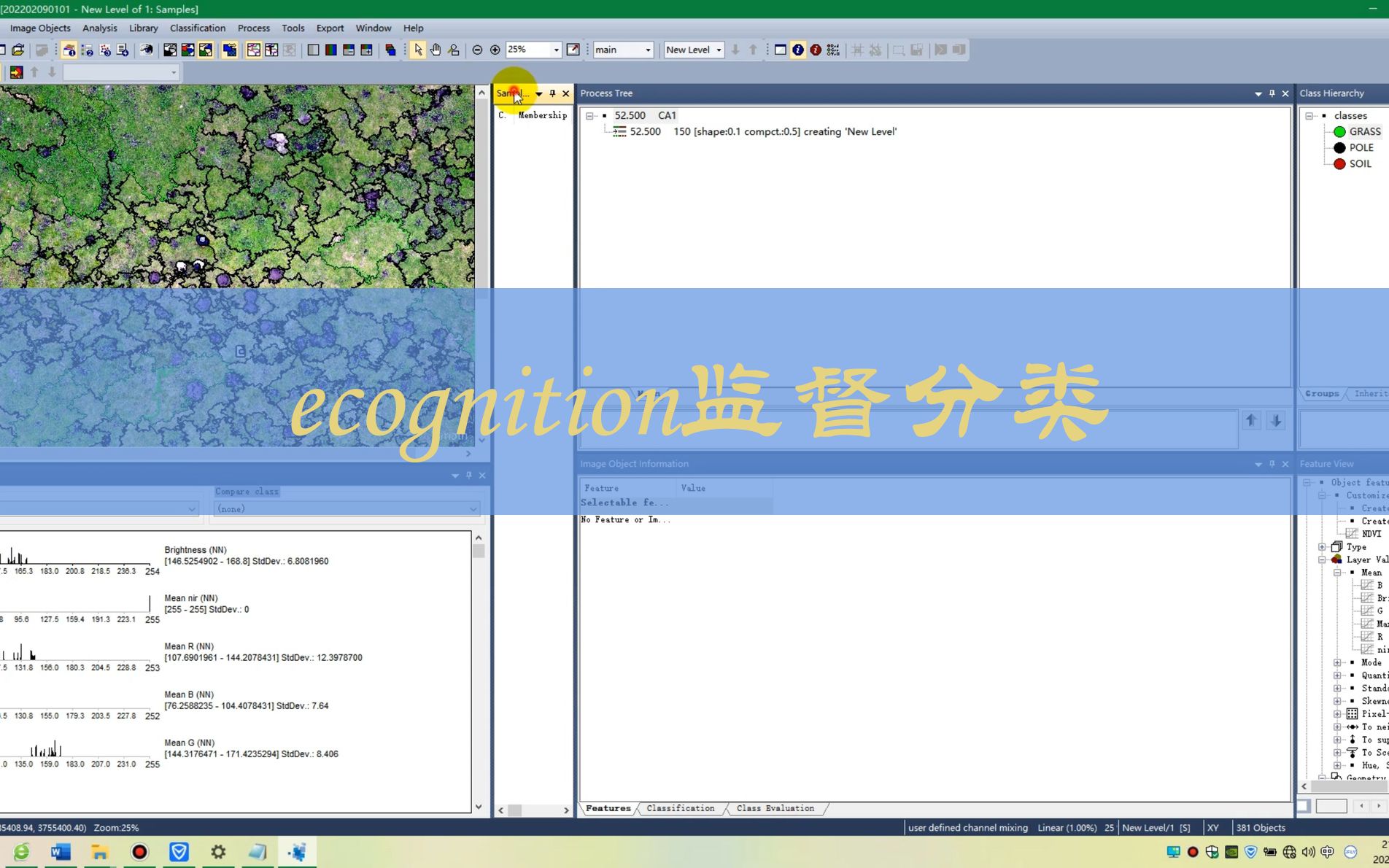Click the Zoom Out magnifier icon
The image size is (1389, 868).
(x=477, y=50)
